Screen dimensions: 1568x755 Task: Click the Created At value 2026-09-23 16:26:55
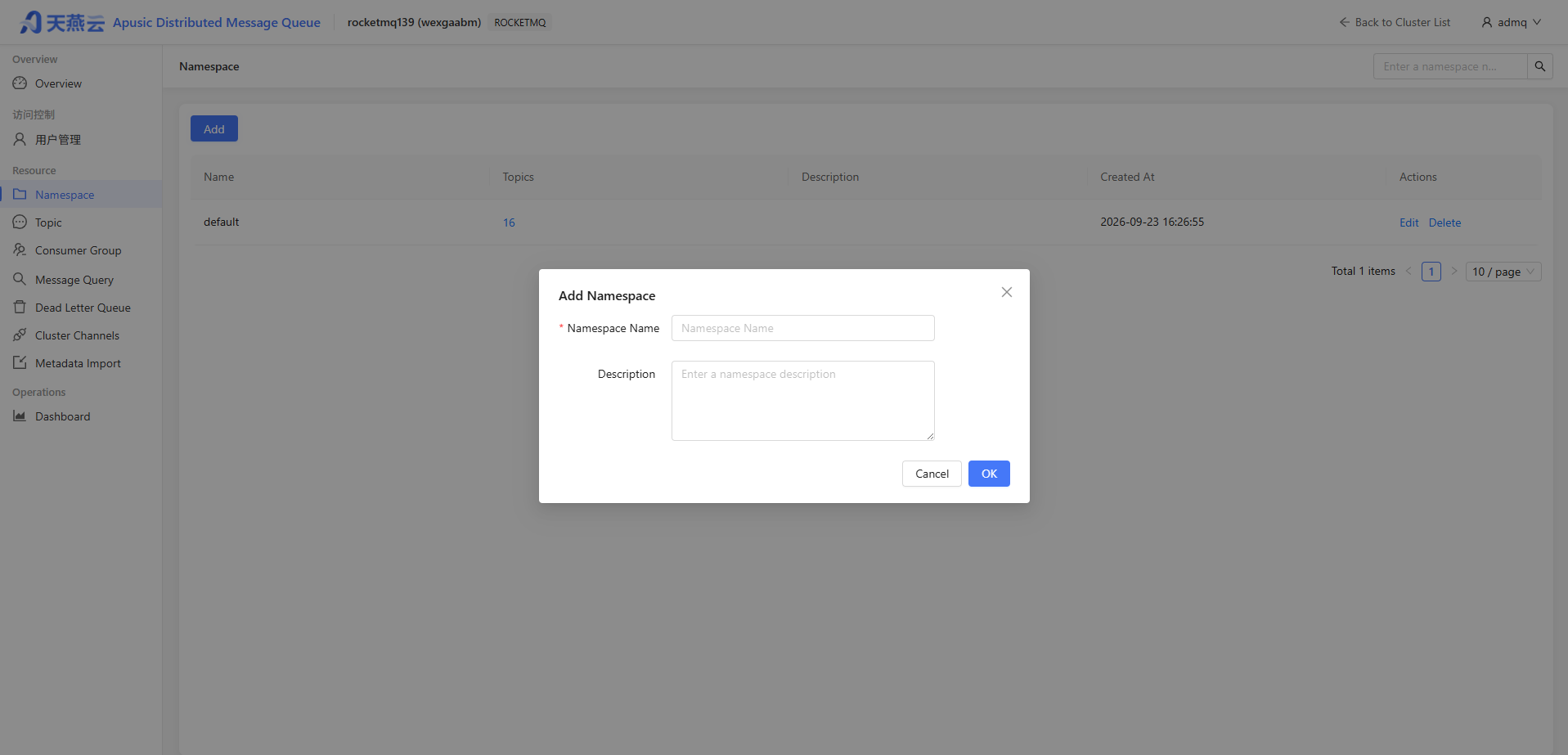(x=1152, y=222)
